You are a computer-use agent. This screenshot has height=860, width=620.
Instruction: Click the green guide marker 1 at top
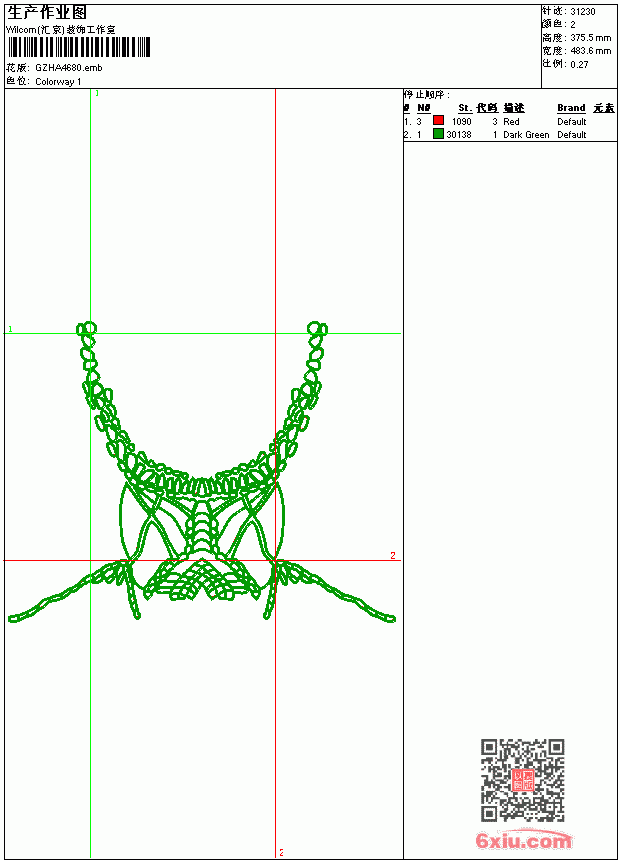[x=97, y=93]
